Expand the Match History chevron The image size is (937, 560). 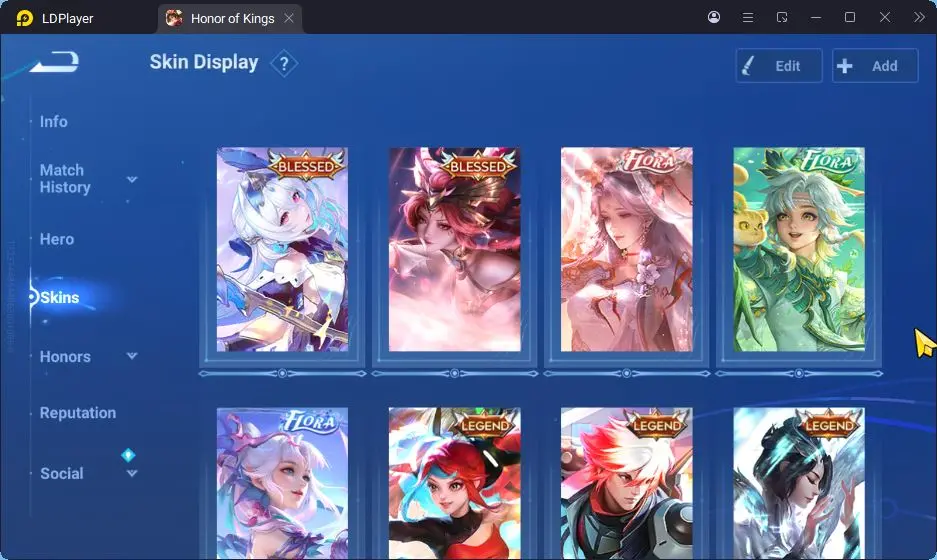132,179
